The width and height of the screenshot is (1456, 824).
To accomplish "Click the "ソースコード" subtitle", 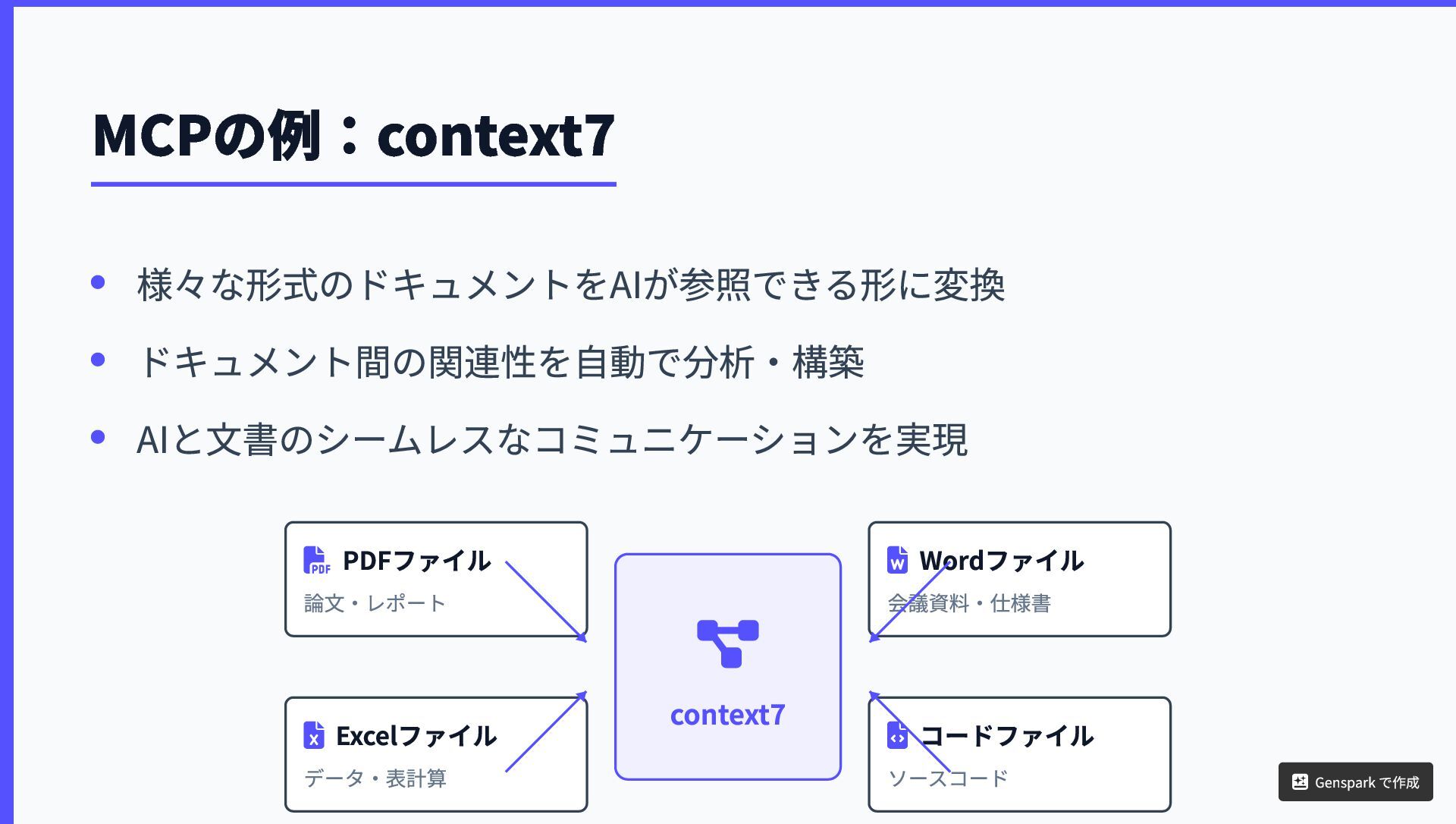I will click(947, 778).
